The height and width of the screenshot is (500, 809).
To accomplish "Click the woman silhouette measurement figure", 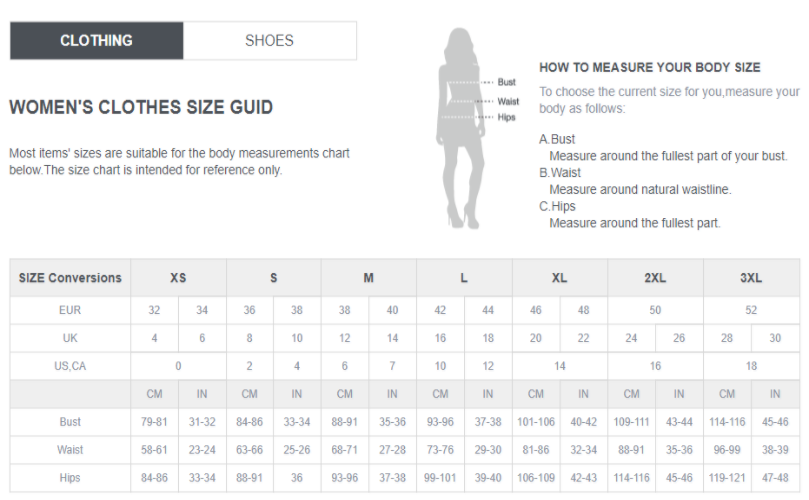I will tap(461, 128).
